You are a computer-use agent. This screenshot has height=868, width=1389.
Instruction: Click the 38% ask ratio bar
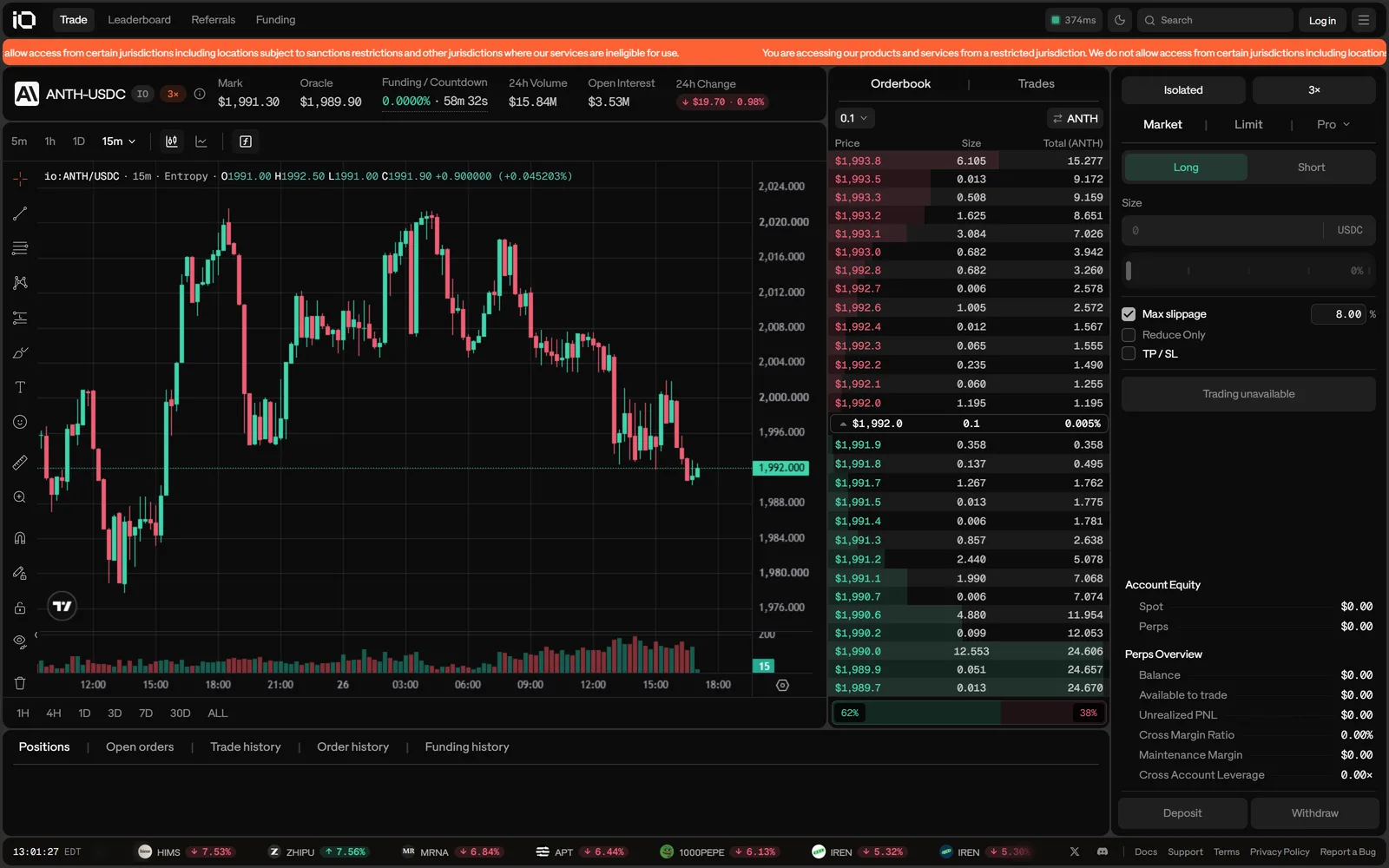[1053, 713]
